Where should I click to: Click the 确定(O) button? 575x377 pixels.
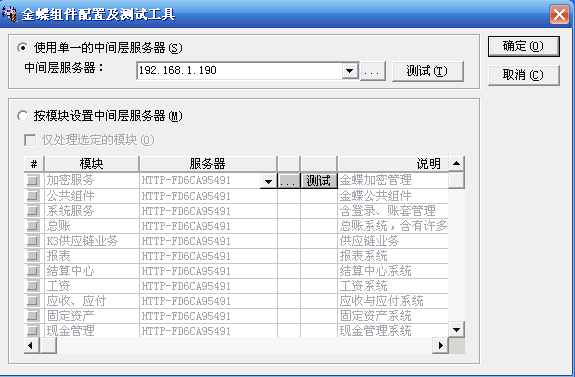tap(524, 46)
